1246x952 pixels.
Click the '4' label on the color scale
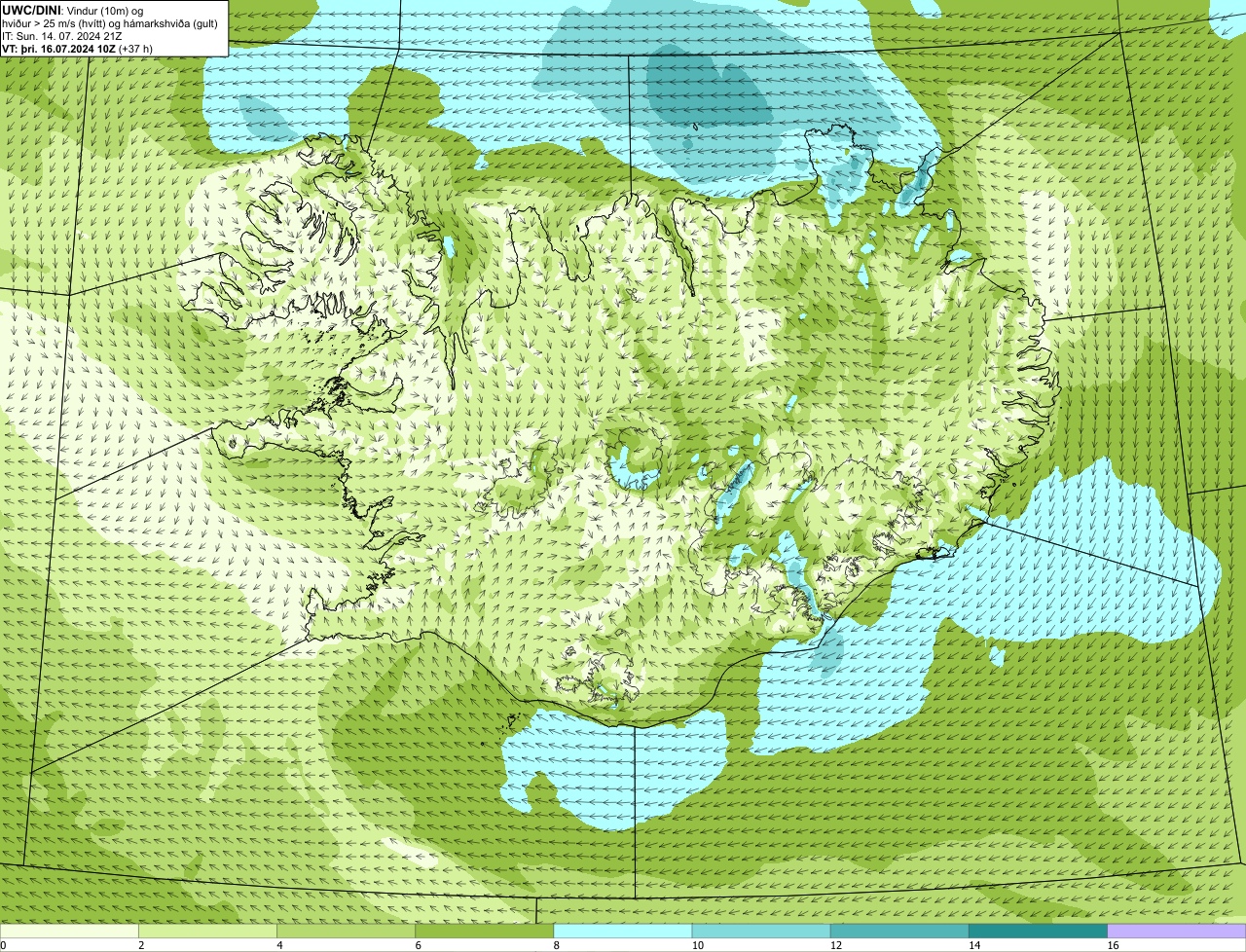point(279,945)
